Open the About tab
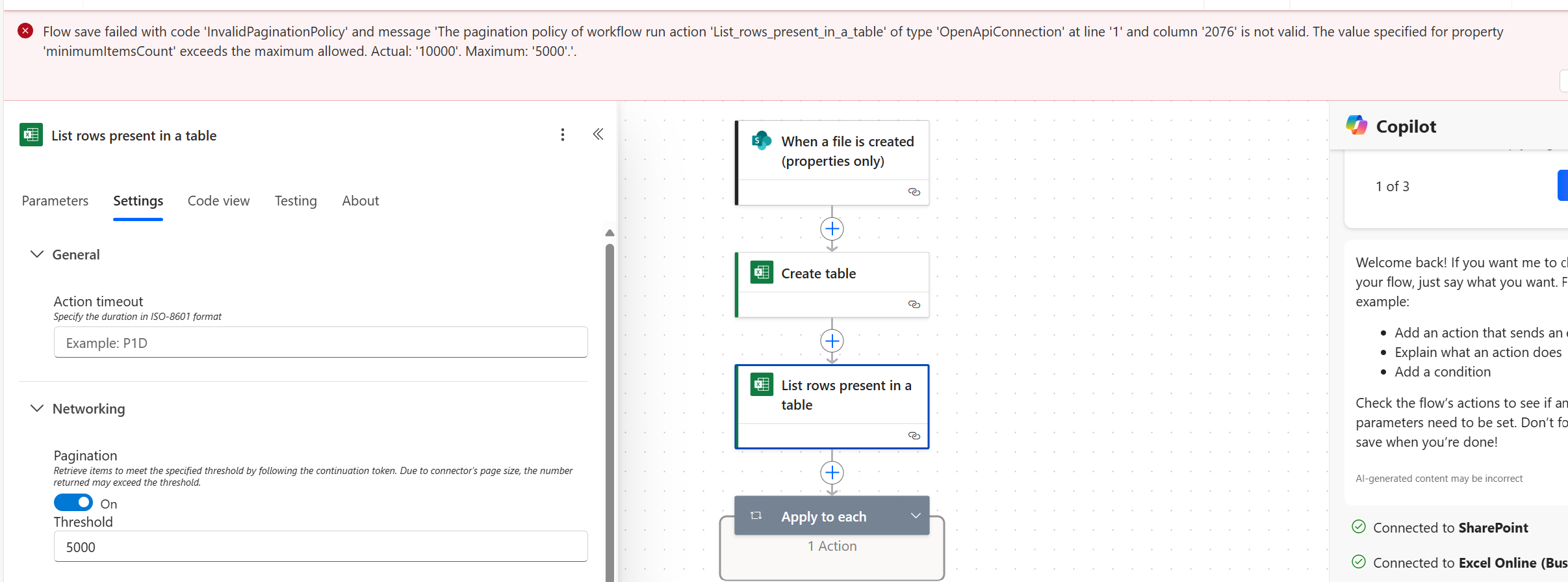The height and width of the screenshot is (582, 1568). 361,201
